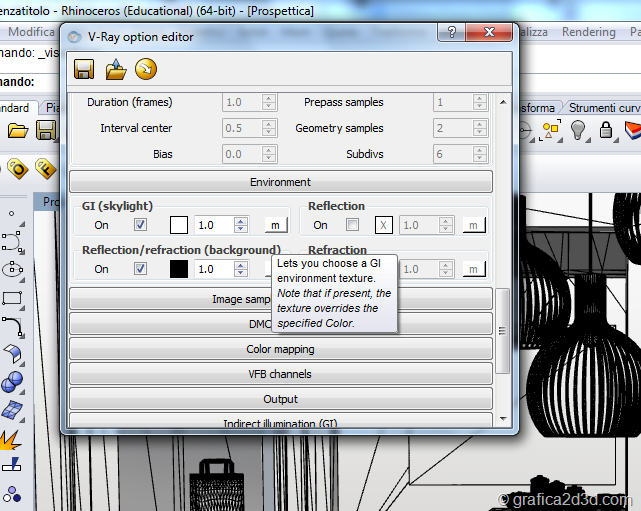Expand the Indirect illumination (GI) rollout
641x511 pixels.
click(x=281, y=421)
